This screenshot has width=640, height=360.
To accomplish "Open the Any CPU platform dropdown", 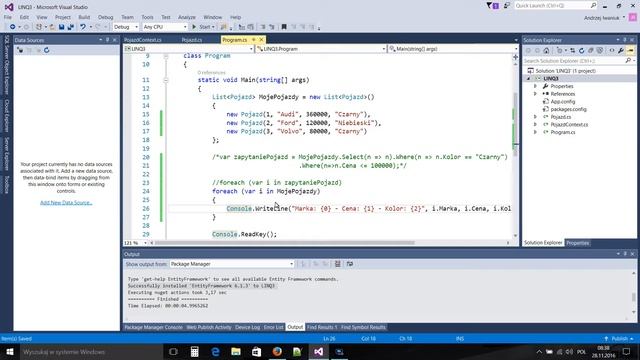I will click(165, 27).
